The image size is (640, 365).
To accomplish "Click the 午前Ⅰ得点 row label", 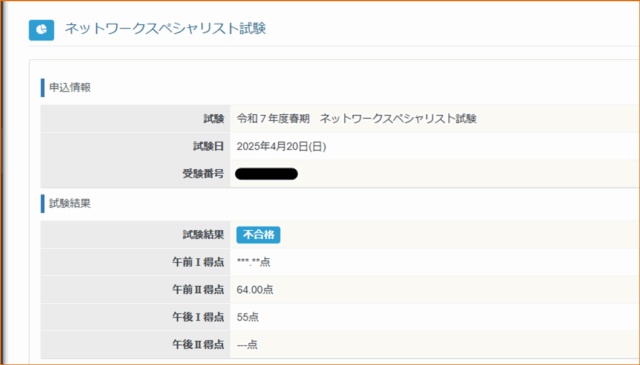I will 198,262.
